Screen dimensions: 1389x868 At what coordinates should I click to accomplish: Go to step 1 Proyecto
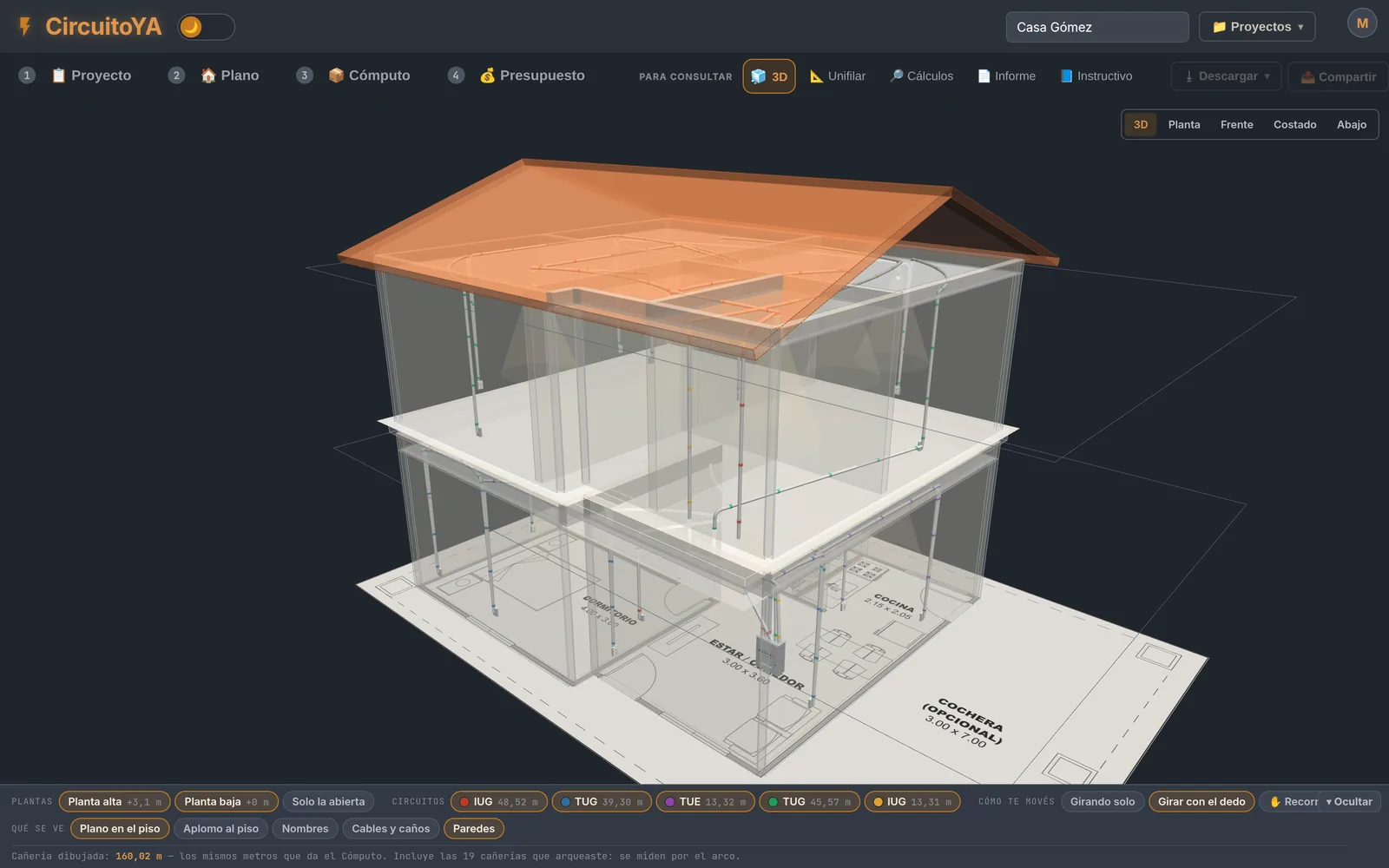pos(76,76)
